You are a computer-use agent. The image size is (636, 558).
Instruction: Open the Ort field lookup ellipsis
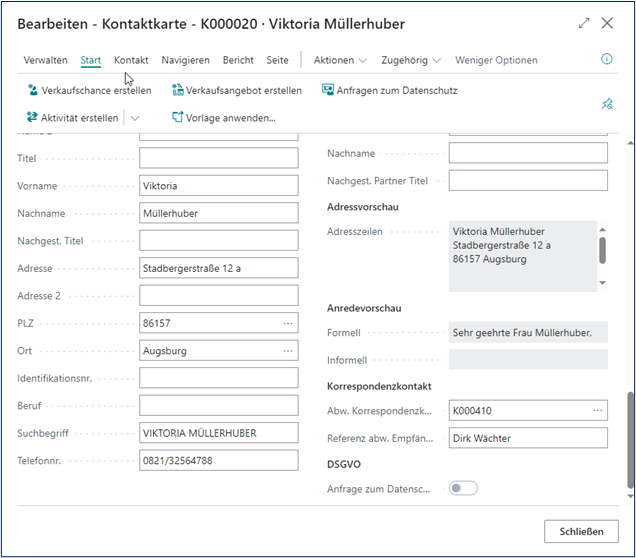pos(288,351)
